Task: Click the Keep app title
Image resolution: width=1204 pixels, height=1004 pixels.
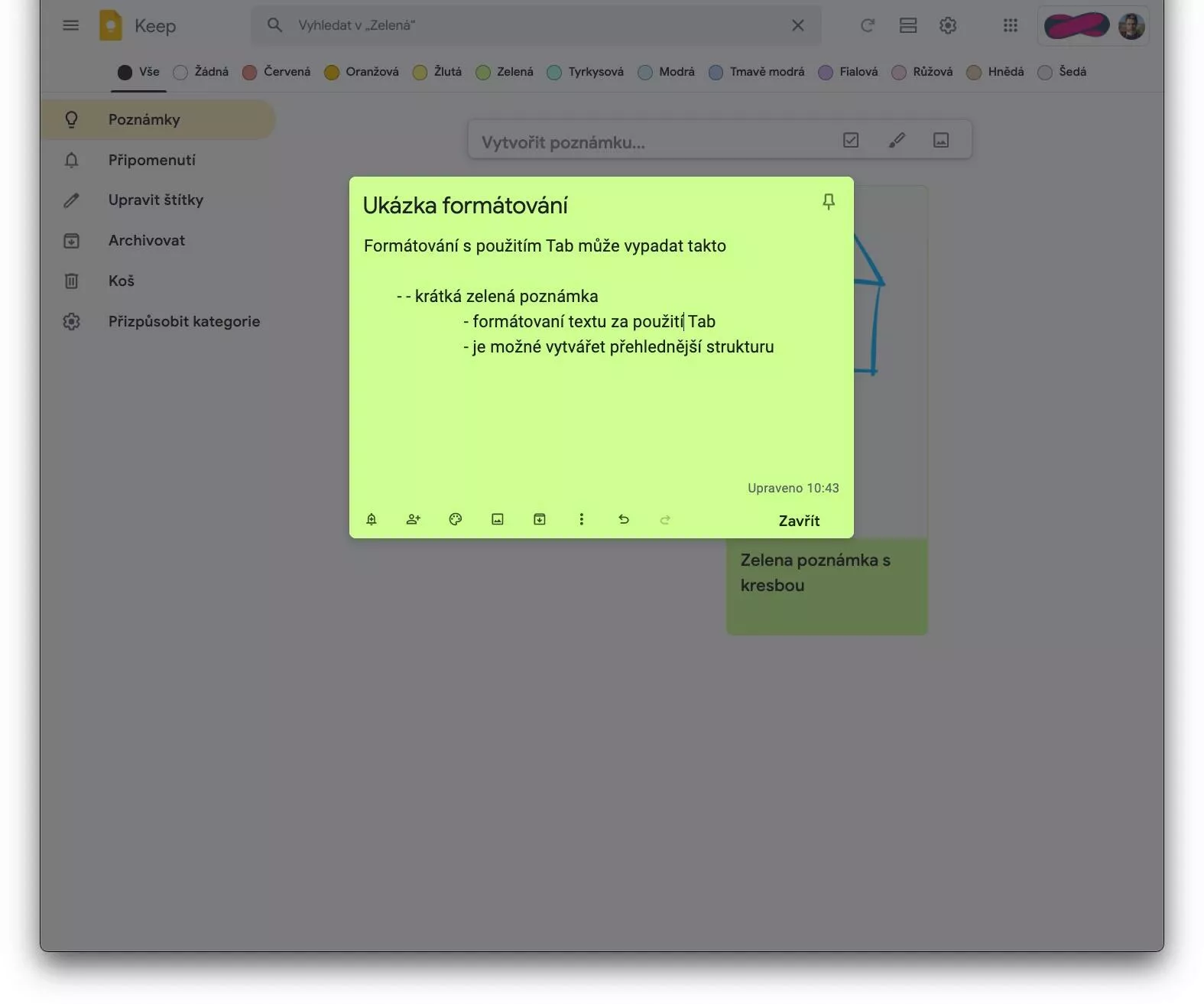Action: click(x=155, y=26)
